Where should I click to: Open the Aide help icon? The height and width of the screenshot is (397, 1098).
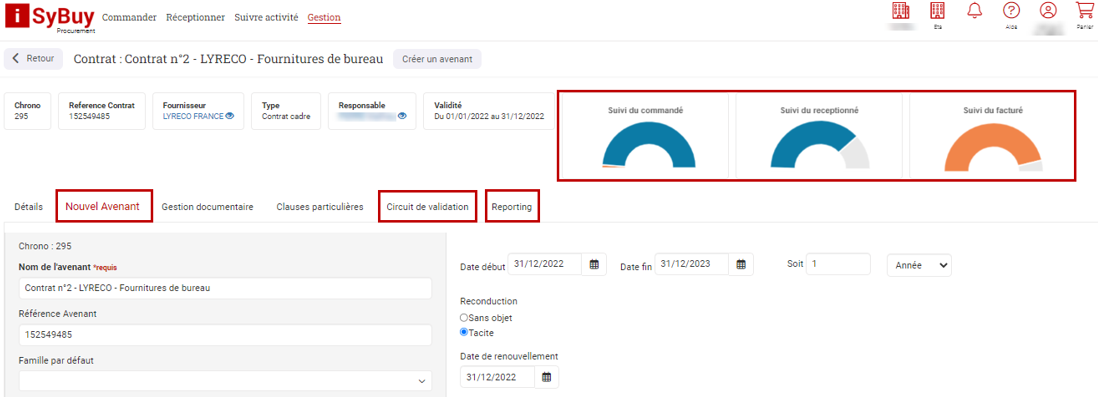1011,11
